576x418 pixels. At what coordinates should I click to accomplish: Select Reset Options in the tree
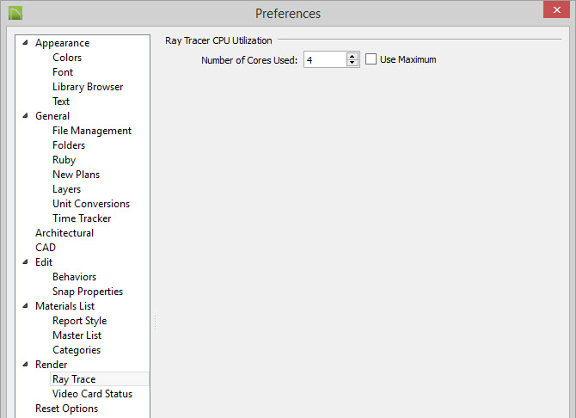point(66,408)
